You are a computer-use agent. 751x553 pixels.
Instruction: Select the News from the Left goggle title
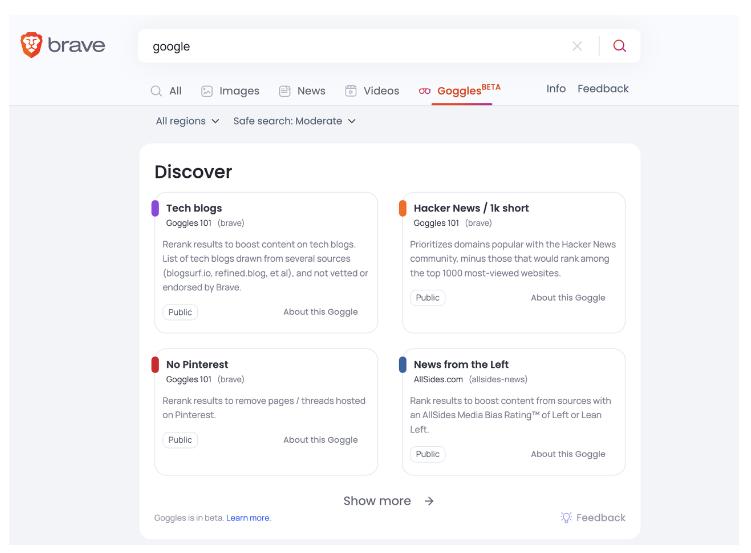tap(460, 364)
